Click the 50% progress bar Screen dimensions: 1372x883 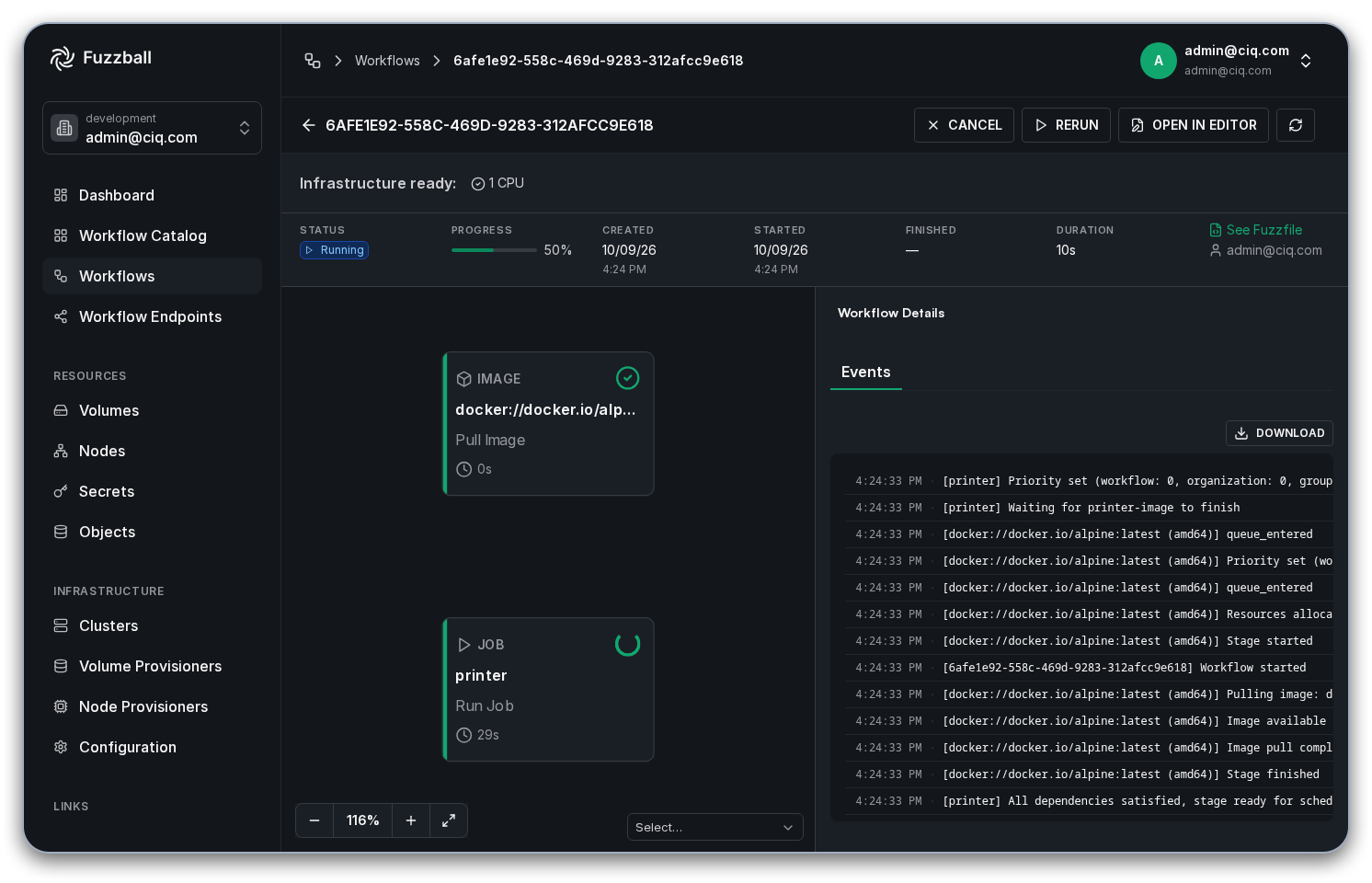494,250
